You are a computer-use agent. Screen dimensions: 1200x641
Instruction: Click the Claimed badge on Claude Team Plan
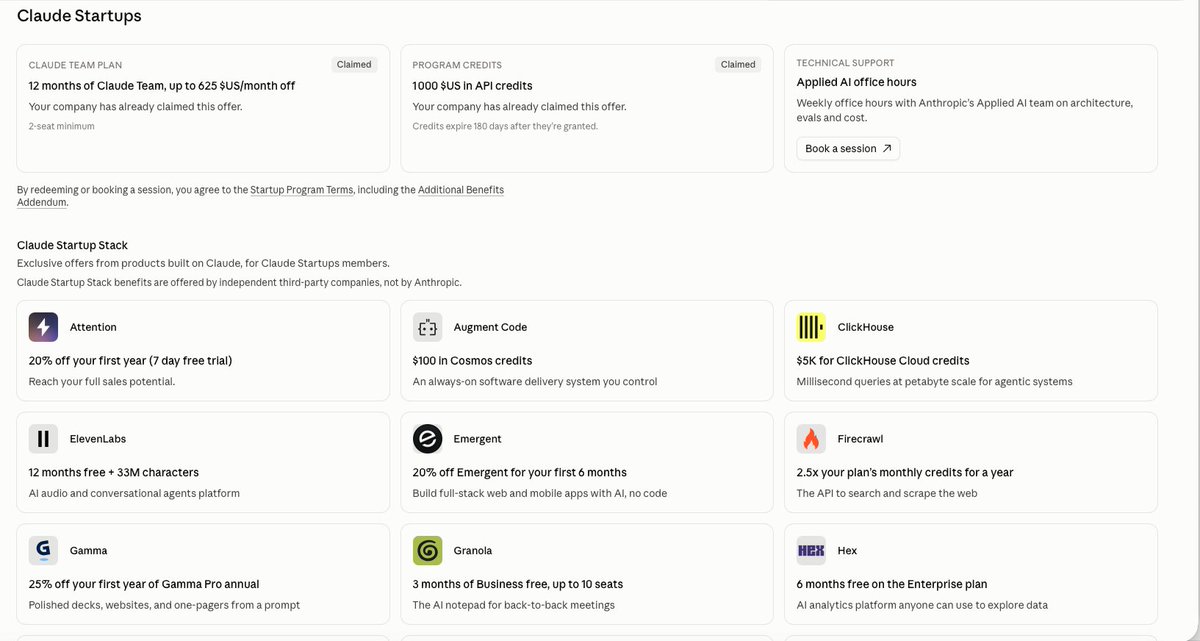(354, 64)
